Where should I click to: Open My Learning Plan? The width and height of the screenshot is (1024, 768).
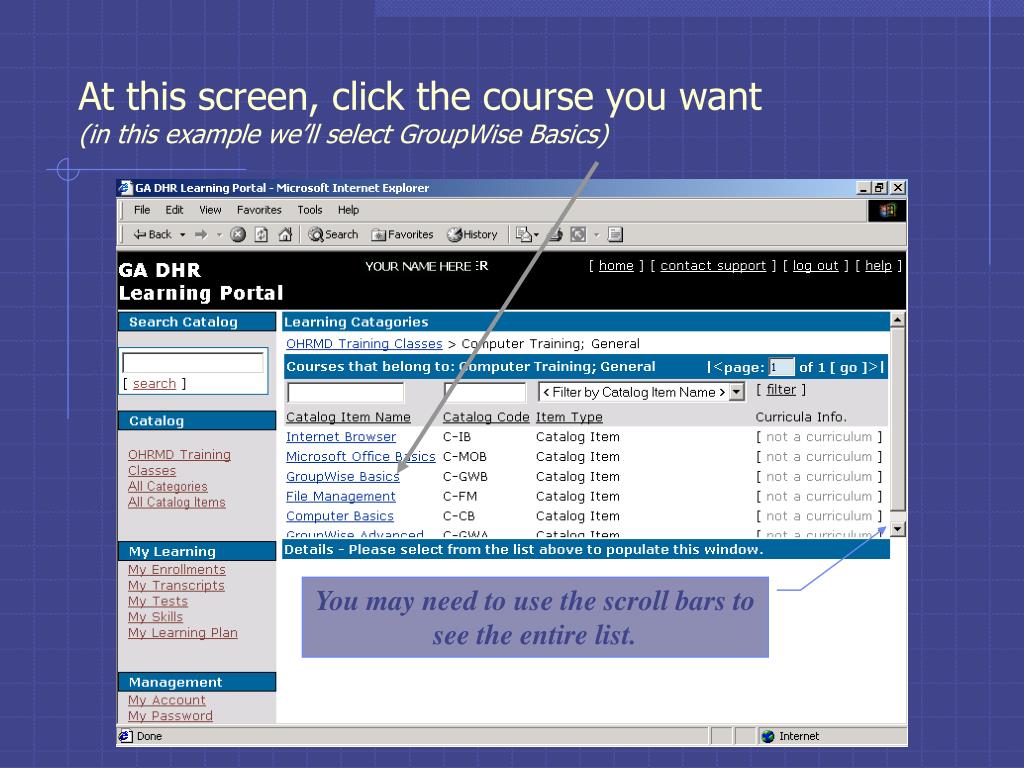coord(183,633)
